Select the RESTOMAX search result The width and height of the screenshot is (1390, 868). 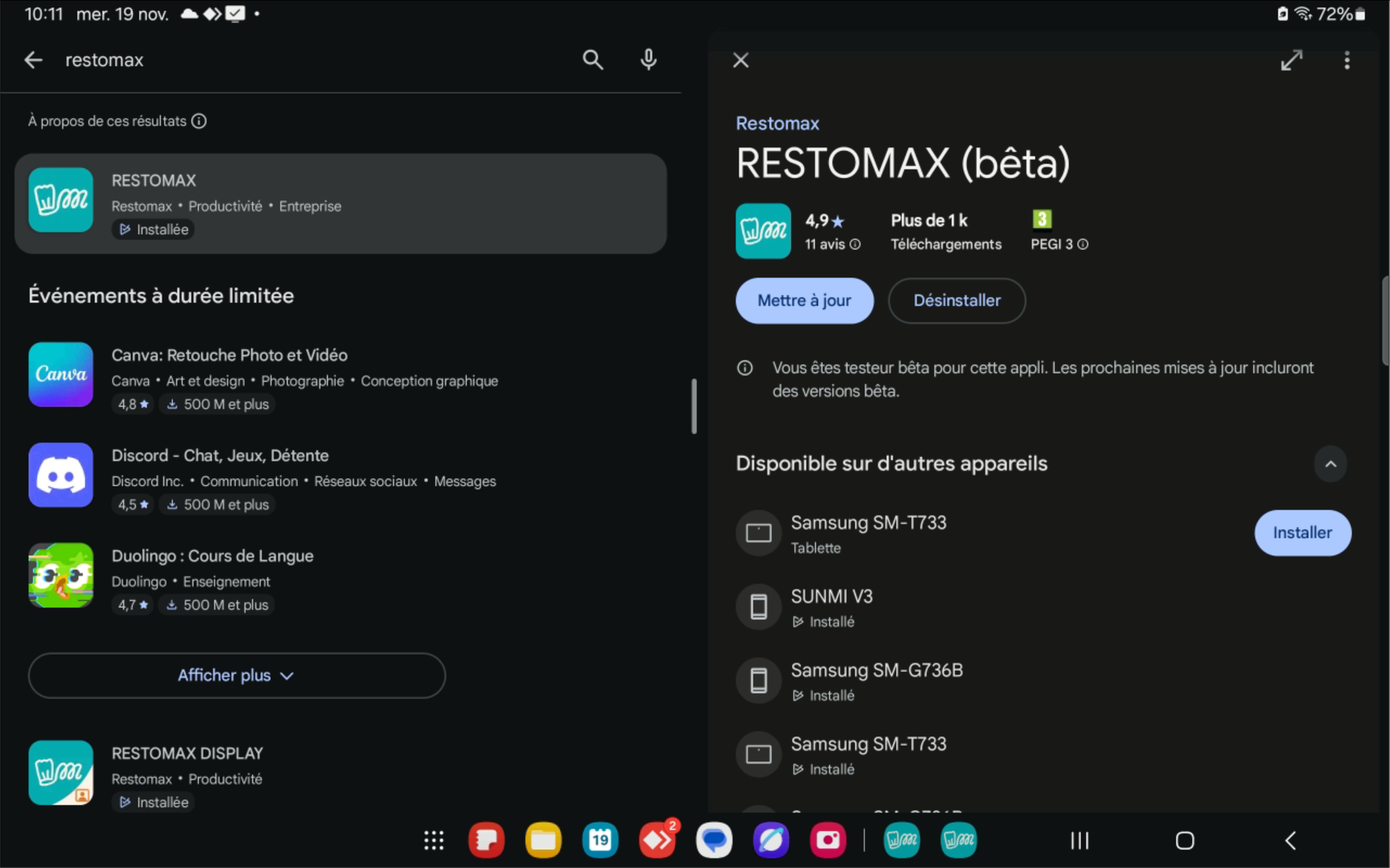click(x=340, y=203)
